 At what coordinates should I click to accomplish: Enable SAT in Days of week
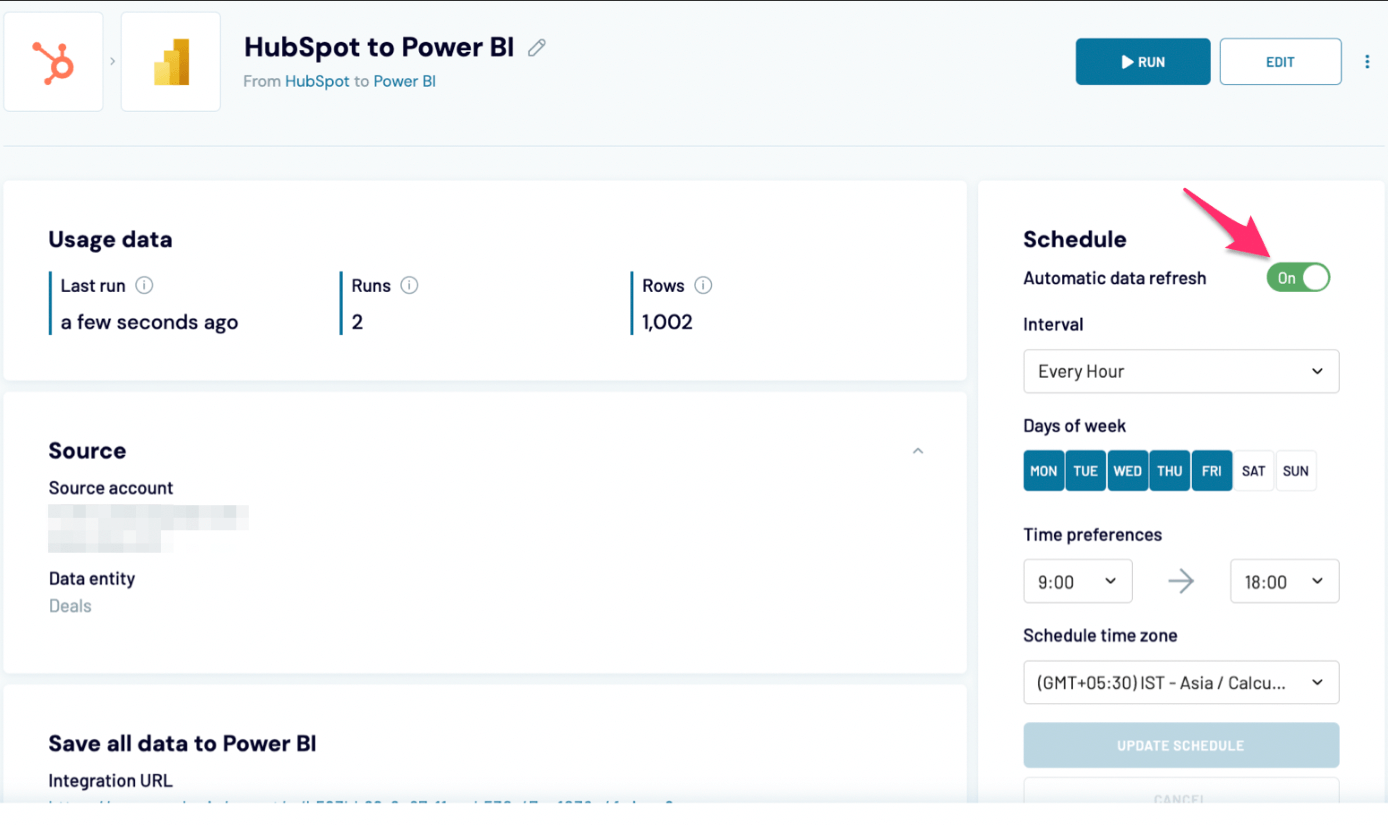tap(1253, 471)
